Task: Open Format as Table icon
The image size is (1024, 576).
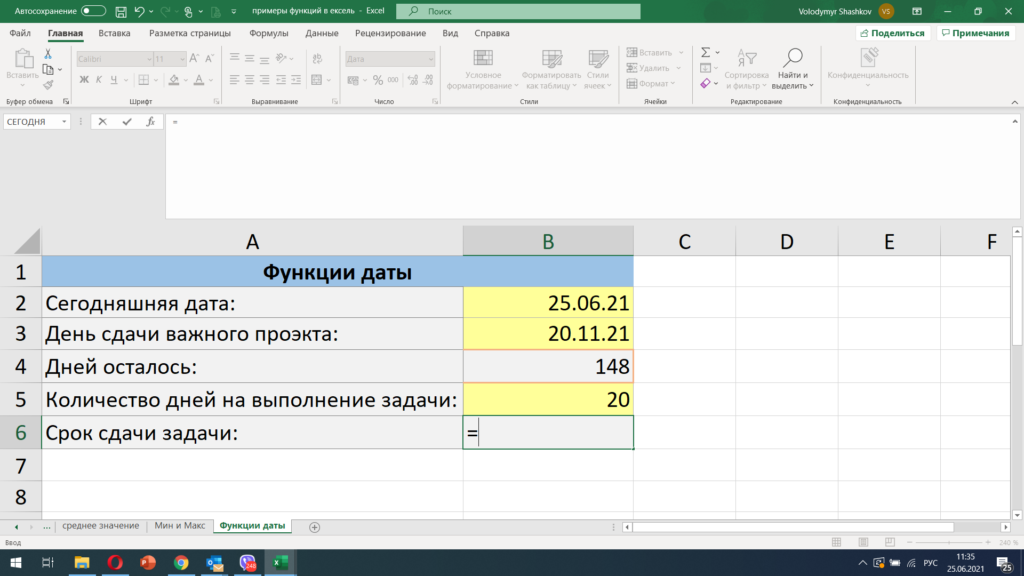Action: click(552, 57)
